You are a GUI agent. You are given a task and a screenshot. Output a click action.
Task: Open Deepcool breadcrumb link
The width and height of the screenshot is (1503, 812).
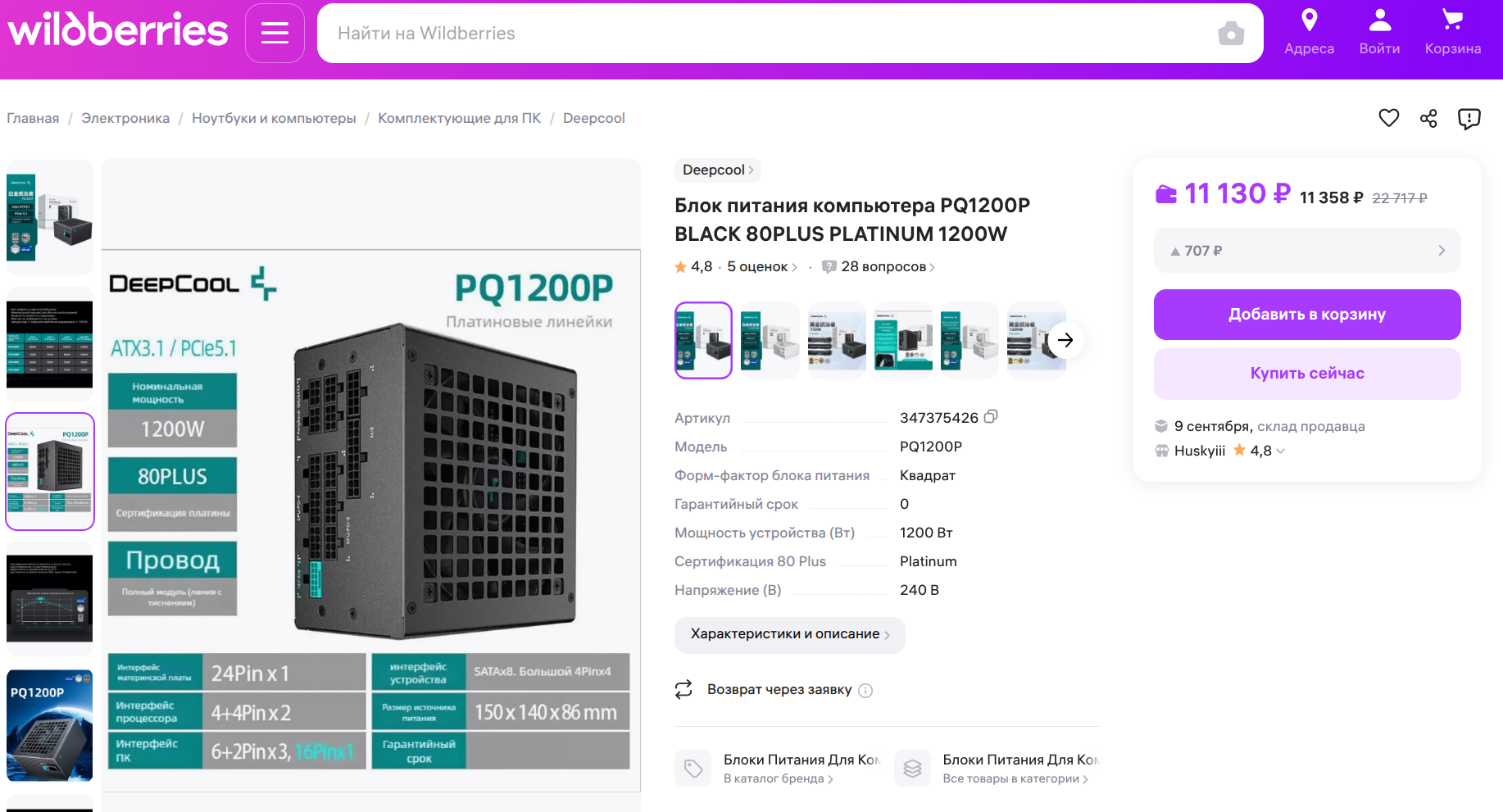594,118
